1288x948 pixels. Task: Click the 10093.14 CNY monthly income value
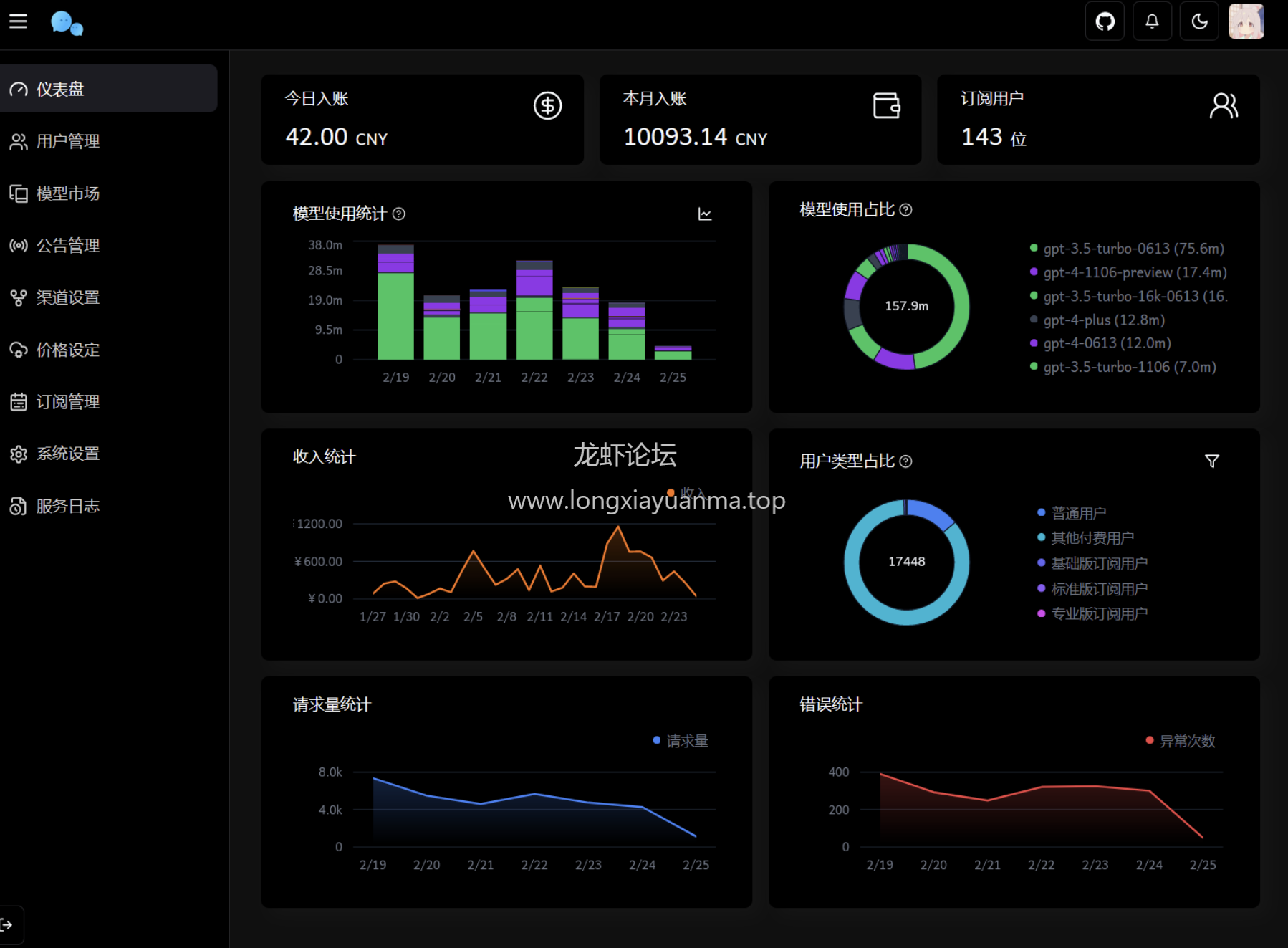(695, 137)
